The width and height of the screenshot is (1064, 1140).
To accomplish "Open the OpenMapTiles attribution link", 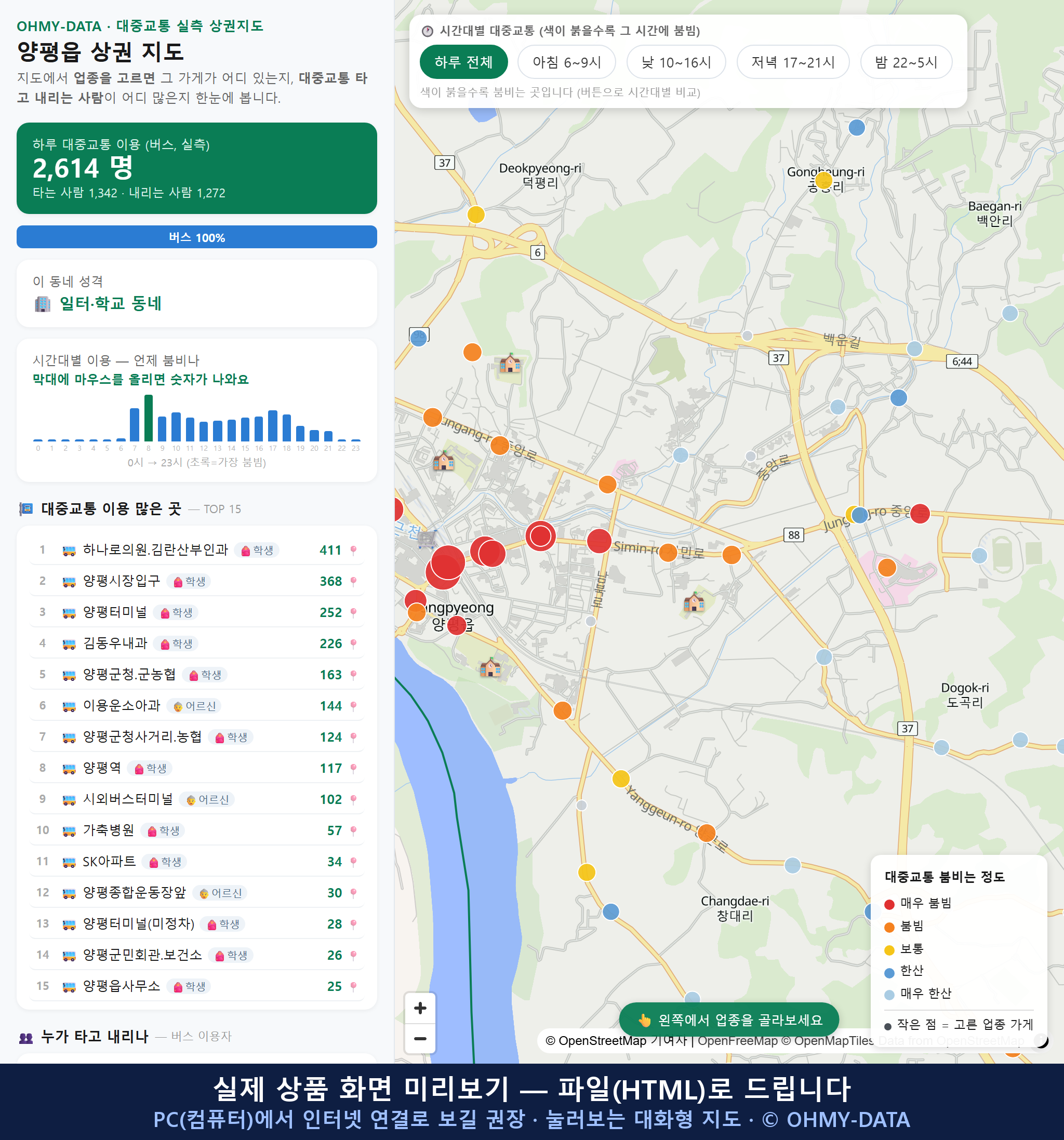I will tap(828, 1041).
